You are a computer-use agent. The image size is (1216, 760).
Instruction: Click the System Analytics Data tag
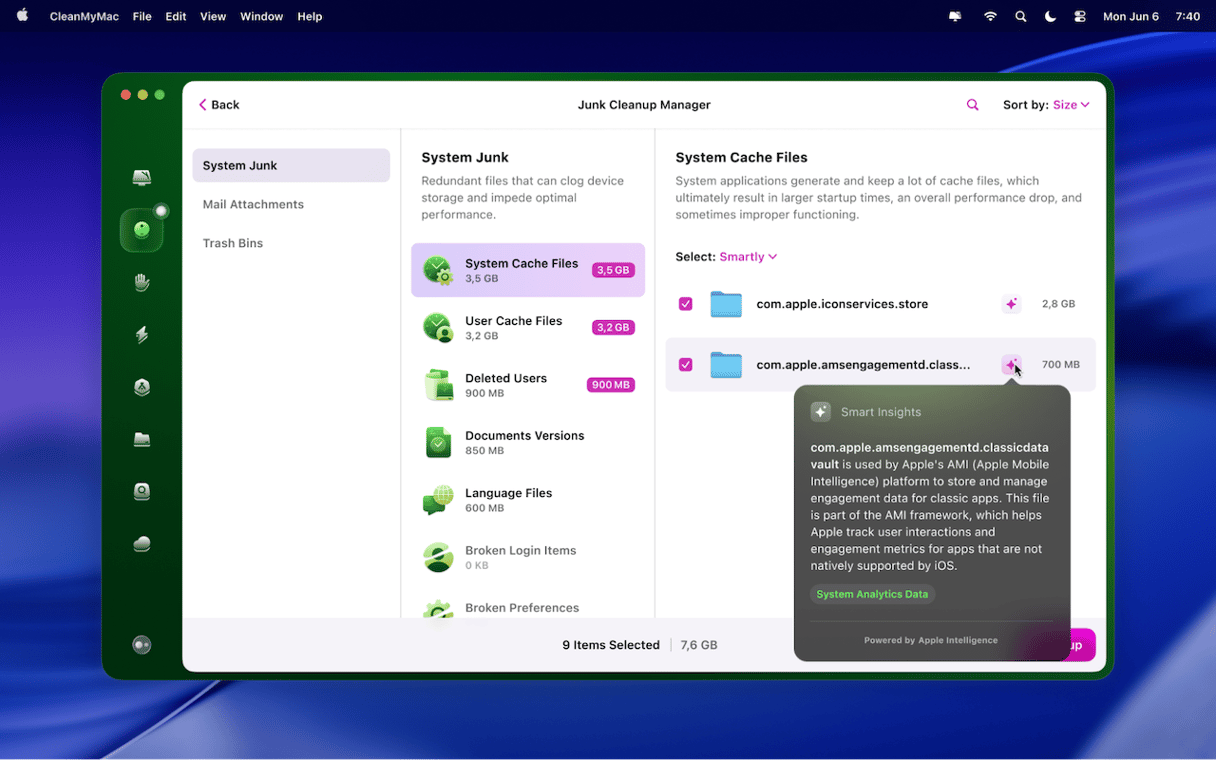[x=872, y=594]
